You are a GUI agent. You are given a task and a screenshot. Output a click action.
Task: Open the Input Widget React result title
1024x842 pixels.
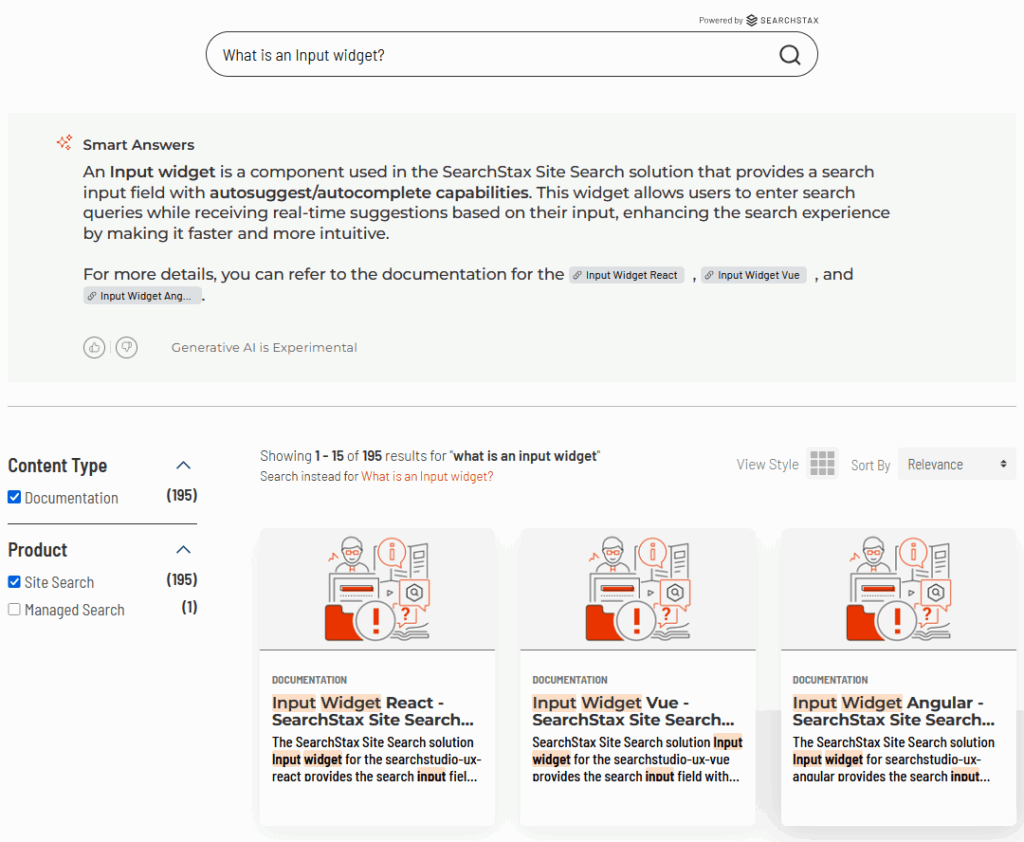[x=372, y=711]
